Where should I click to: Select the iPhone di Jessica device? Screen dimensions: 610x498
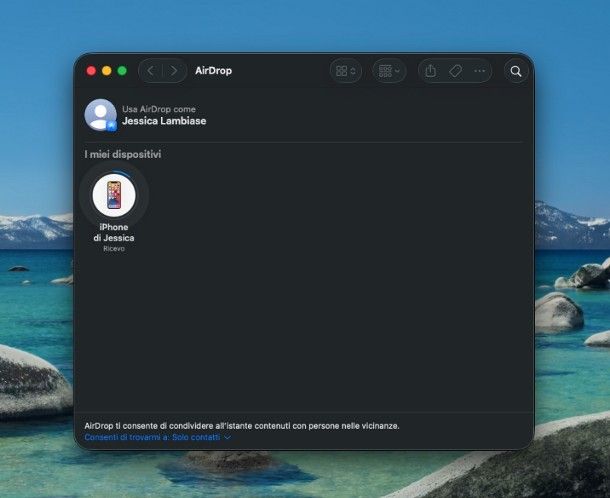click(x=114, y=195)
